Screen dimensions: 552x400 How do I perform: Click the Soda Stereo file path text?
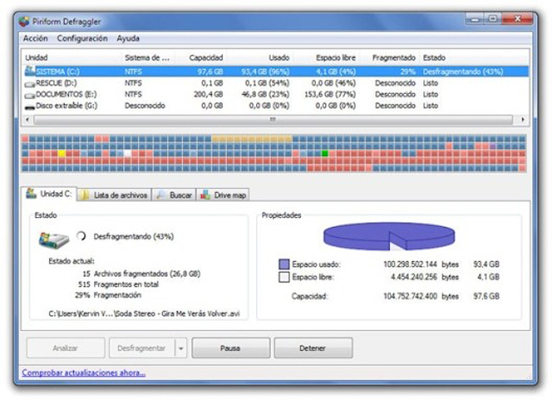(144, 313)
